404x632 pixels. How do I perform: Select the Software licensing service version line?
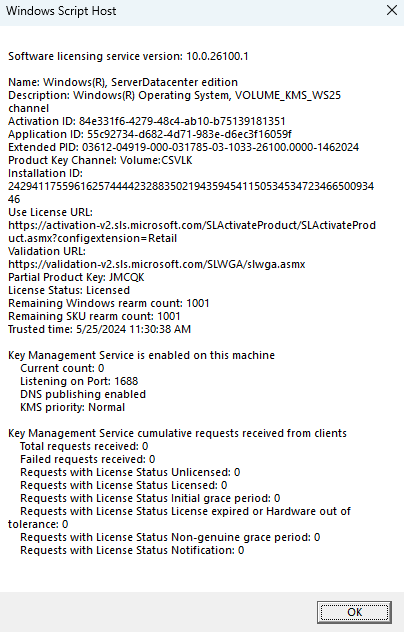coord(128,56)
